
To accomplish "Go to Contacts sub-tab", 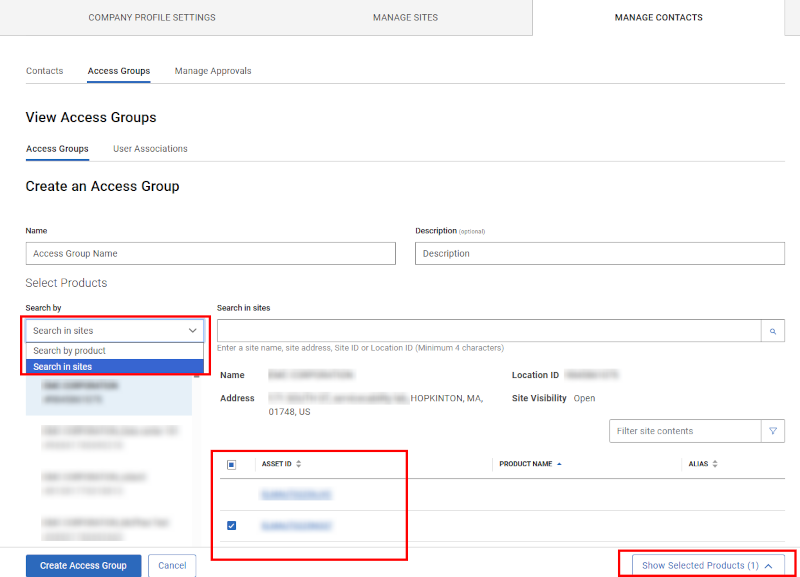I will click(44, 71).
